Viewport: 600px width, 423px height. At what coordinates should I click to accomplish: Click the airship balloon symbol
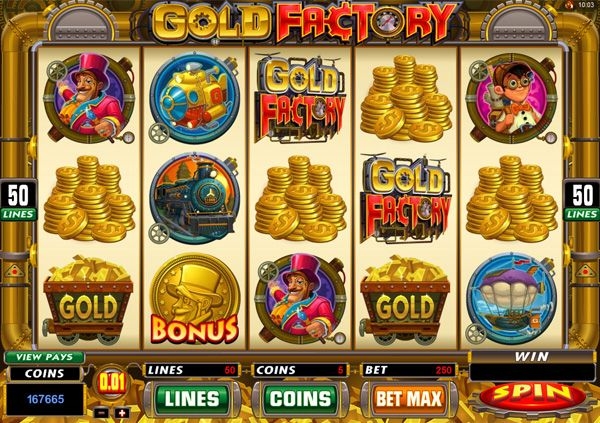point(511,299)
